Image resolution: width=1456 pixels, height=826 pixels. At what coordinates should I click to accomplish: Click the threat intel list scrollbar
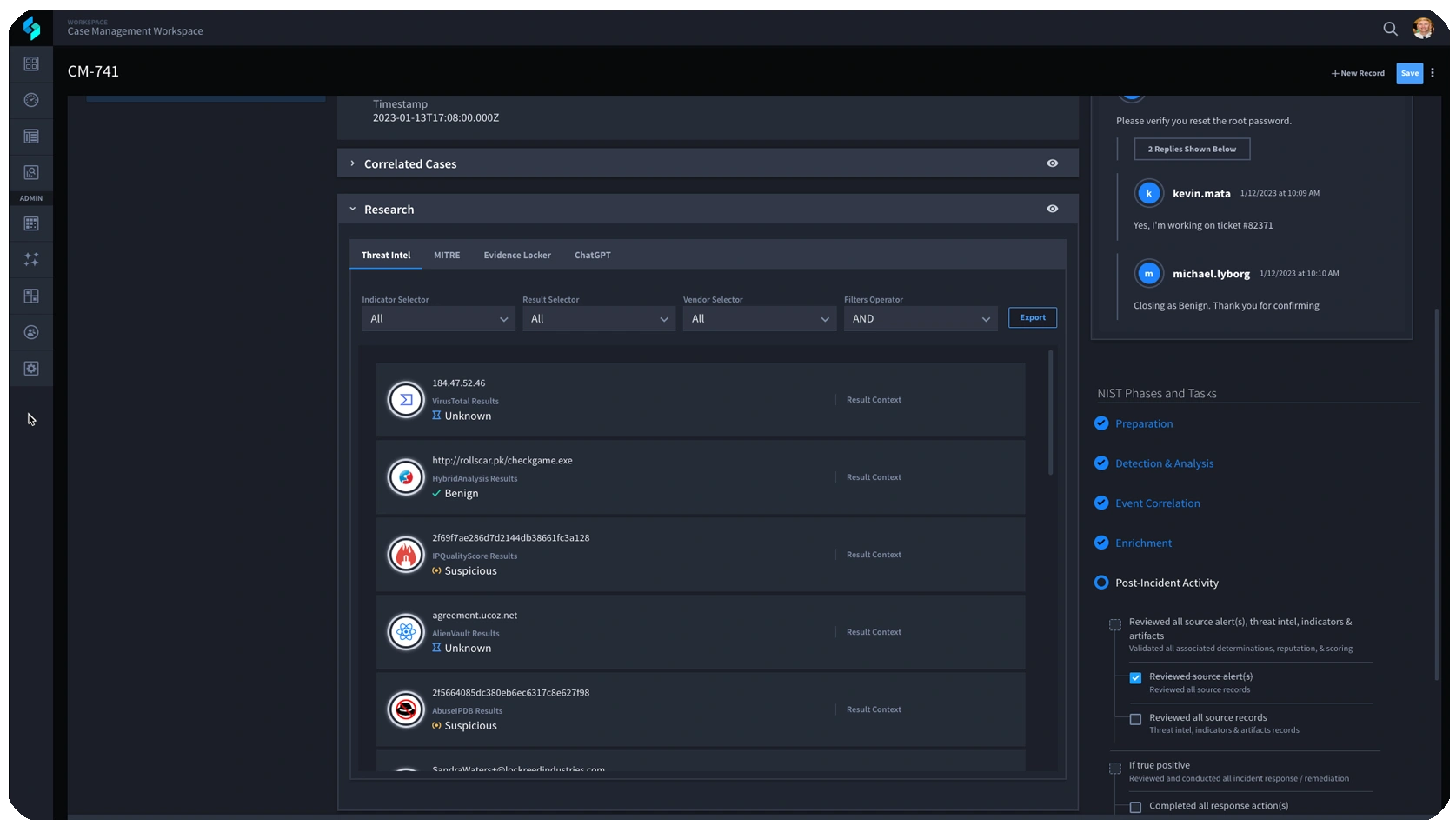pos(1050,414)
